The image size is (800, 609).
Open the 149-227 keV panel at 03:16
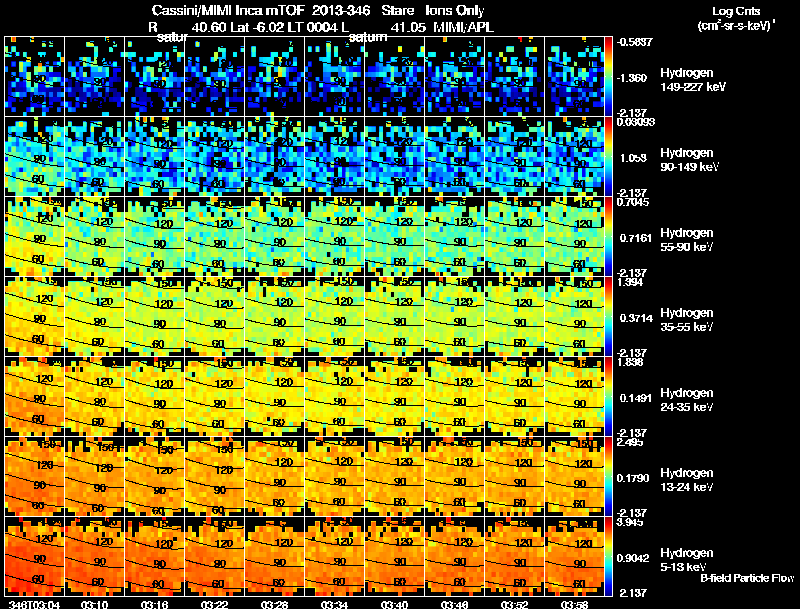(155, 76)
